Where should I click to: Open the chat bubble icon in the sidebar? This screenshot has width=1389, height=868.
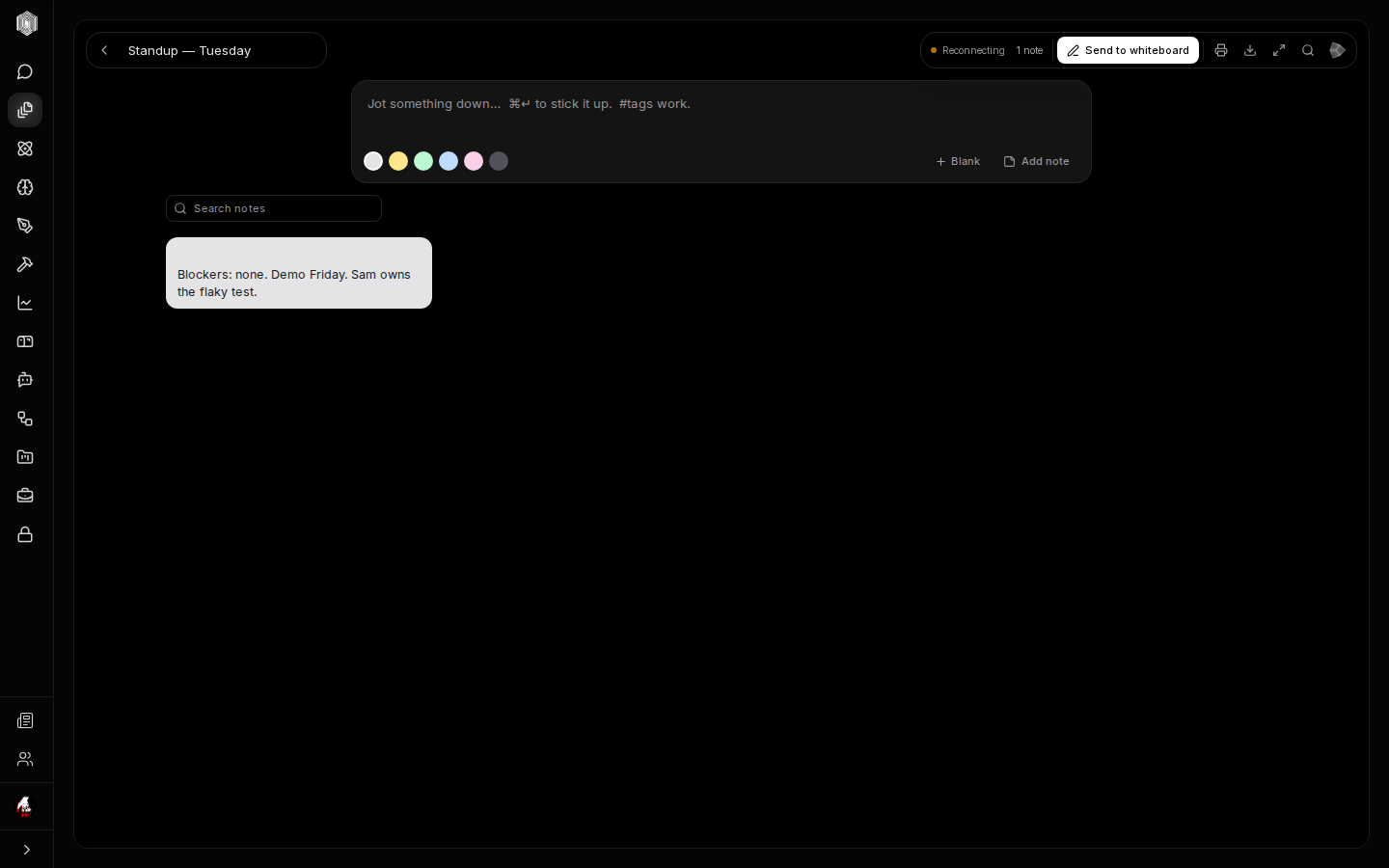pyautogui.click(x=25, y=72)
